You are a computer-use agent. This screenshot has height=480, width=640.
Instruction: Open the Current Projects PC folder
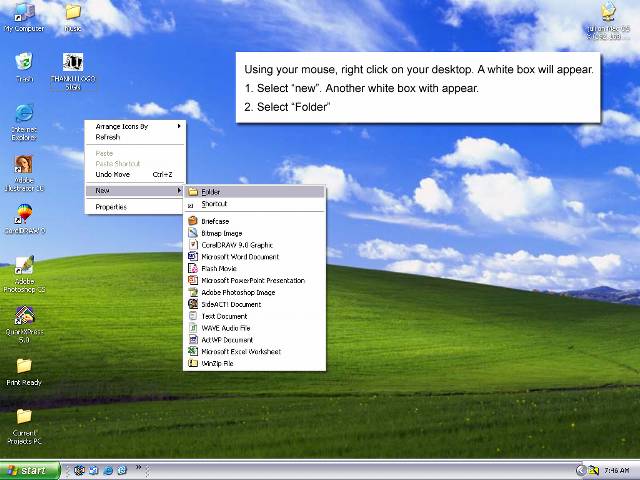click(x=24, y=427)
